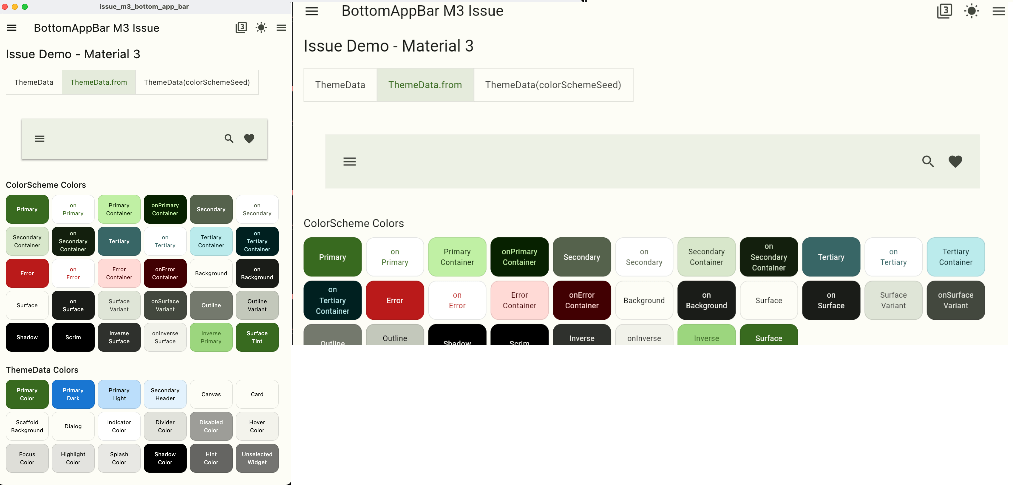
Task: Select ThemeData(colorSchemeSeed) tab in right window
Action: click(553, 85)
